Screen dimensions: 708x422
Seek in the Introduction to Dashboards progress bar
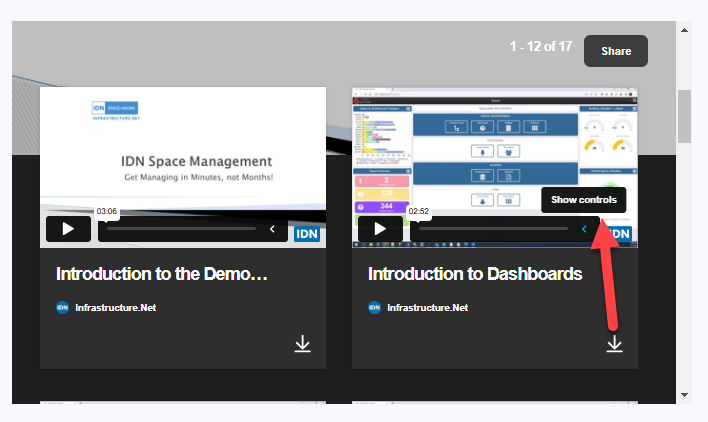[493, 229]
